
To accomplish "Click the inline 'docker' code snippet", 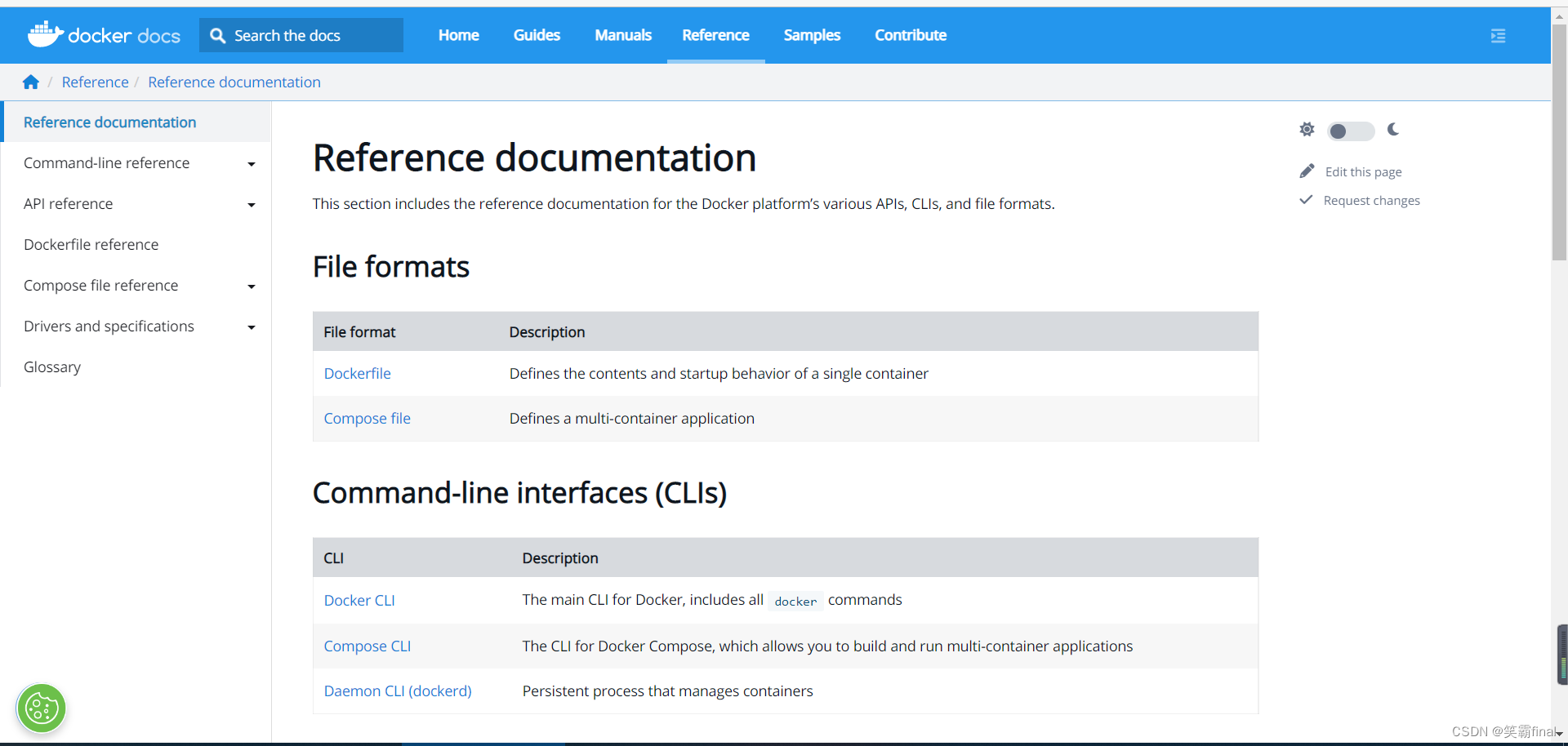I will click(x=795, y=601).
